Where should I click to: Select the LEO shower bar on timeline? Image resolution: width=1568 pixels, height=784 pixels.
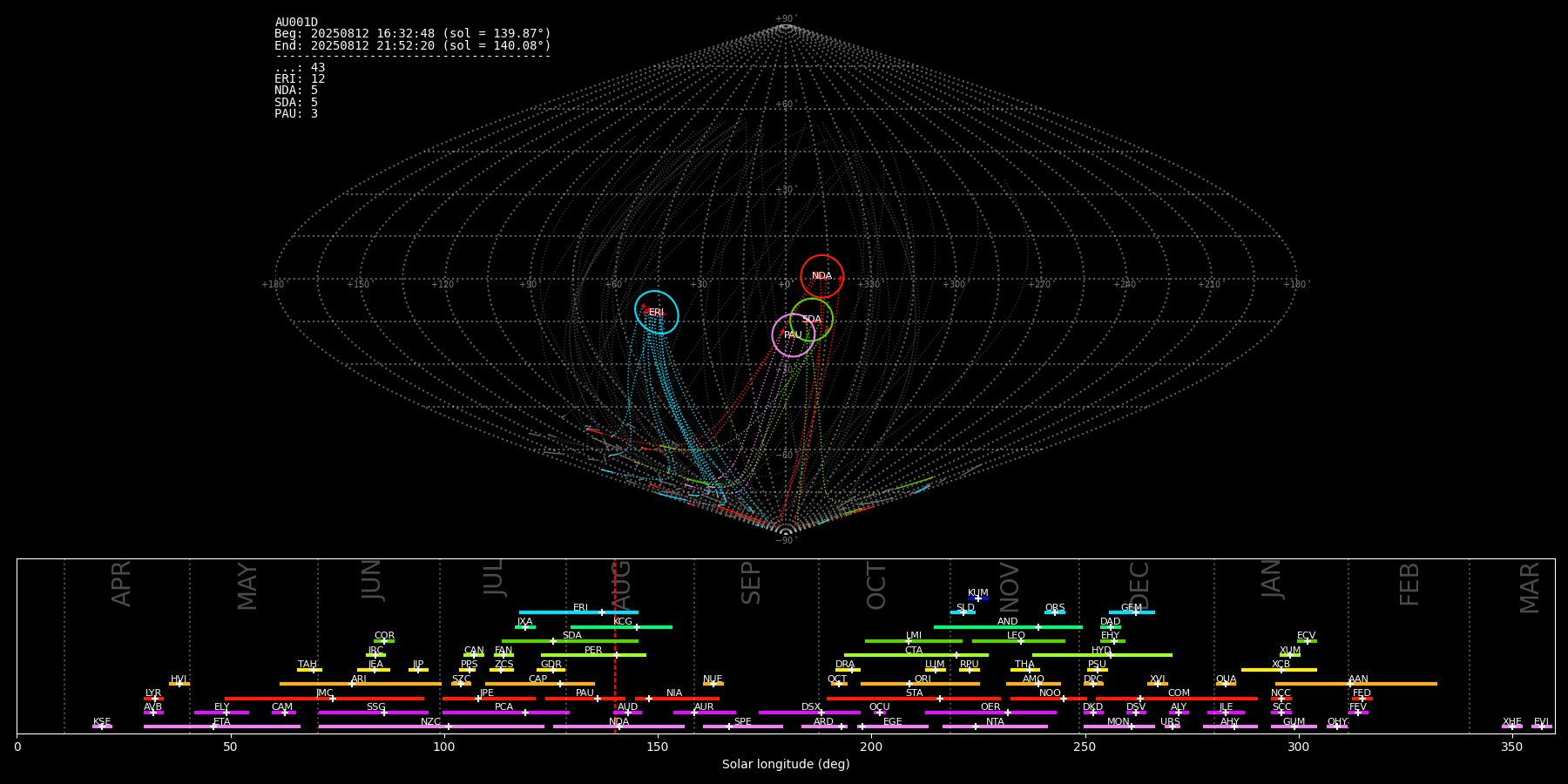pyautogui.click(x=1018, y=641)
